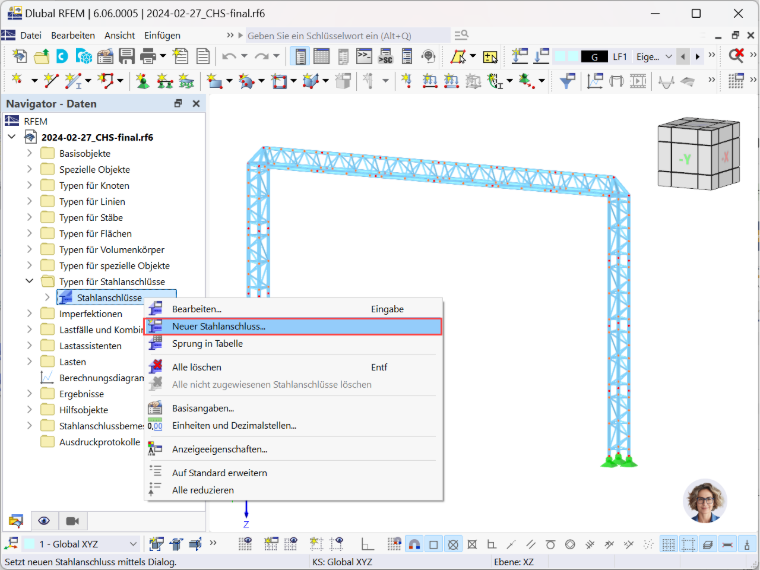Select the new member tool with I-beam
This screenshot has height=570, width=760.
[73, 80]
